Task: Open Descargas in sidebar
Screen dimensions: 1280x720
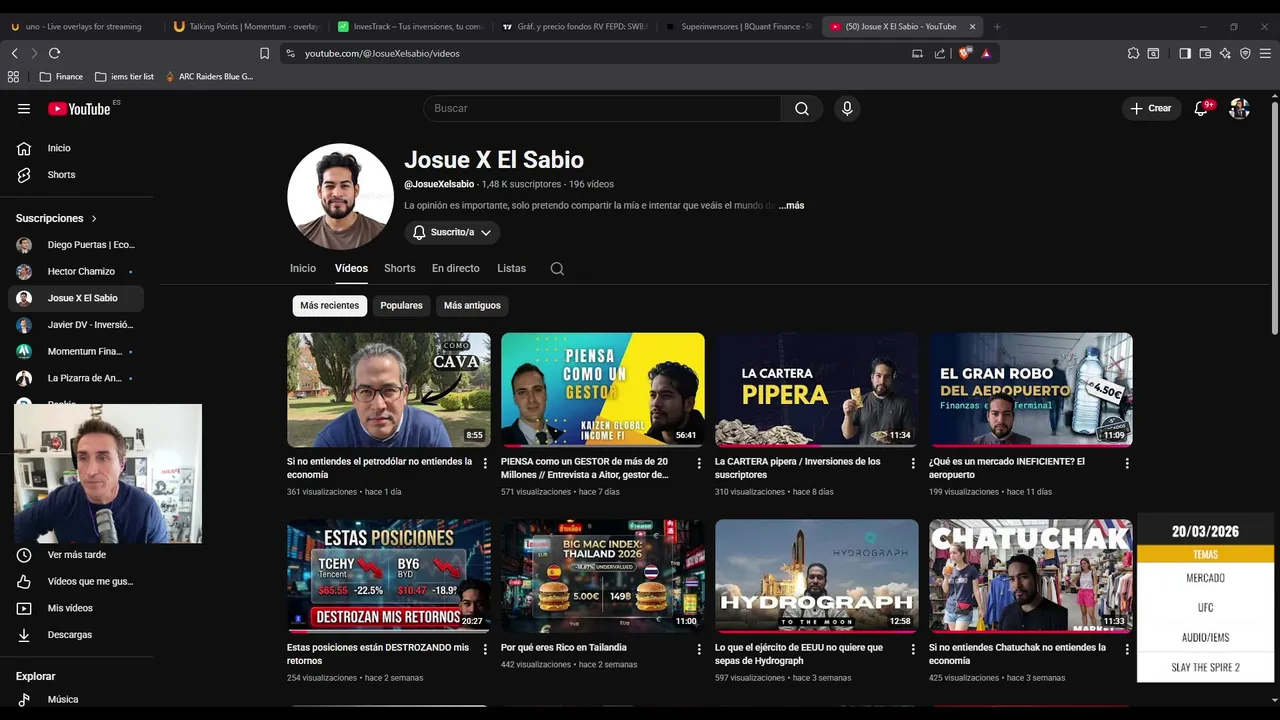Action: pos(76,635)
